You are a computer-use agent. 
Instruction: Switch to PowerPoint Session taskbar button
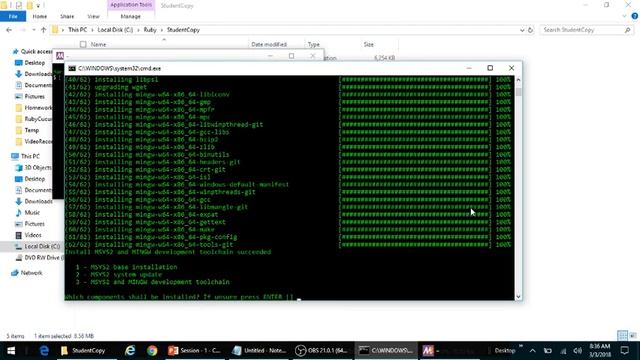194,351
